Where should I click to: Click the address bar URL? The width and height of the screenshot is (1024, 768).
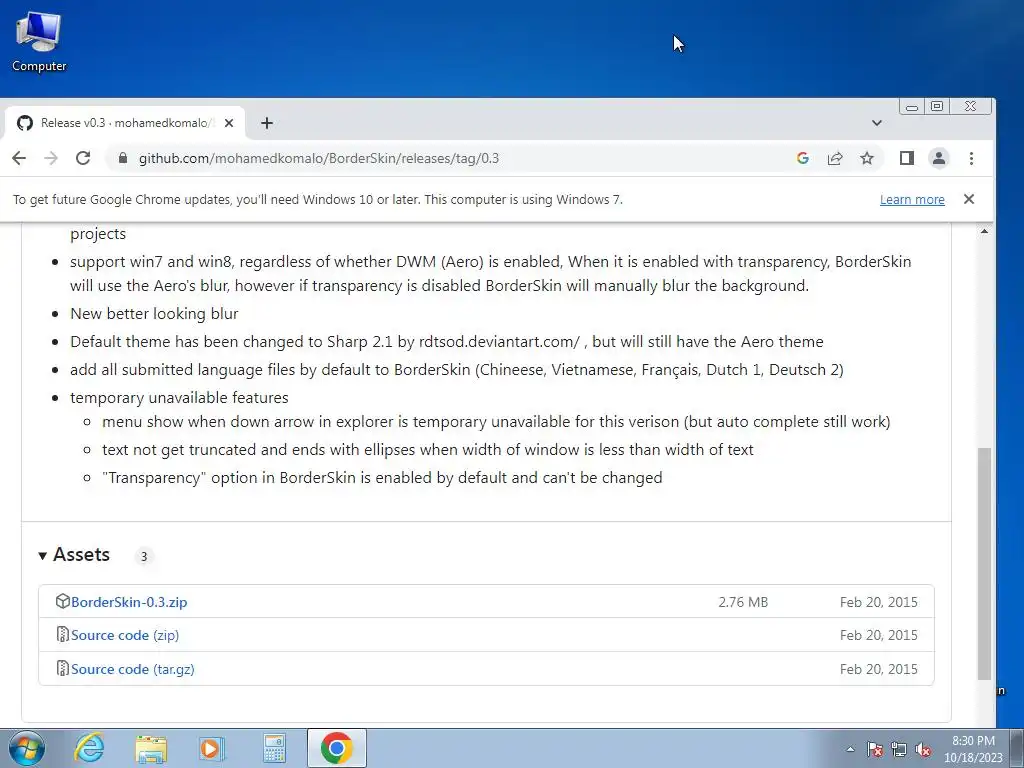click(x=319, y=158)
